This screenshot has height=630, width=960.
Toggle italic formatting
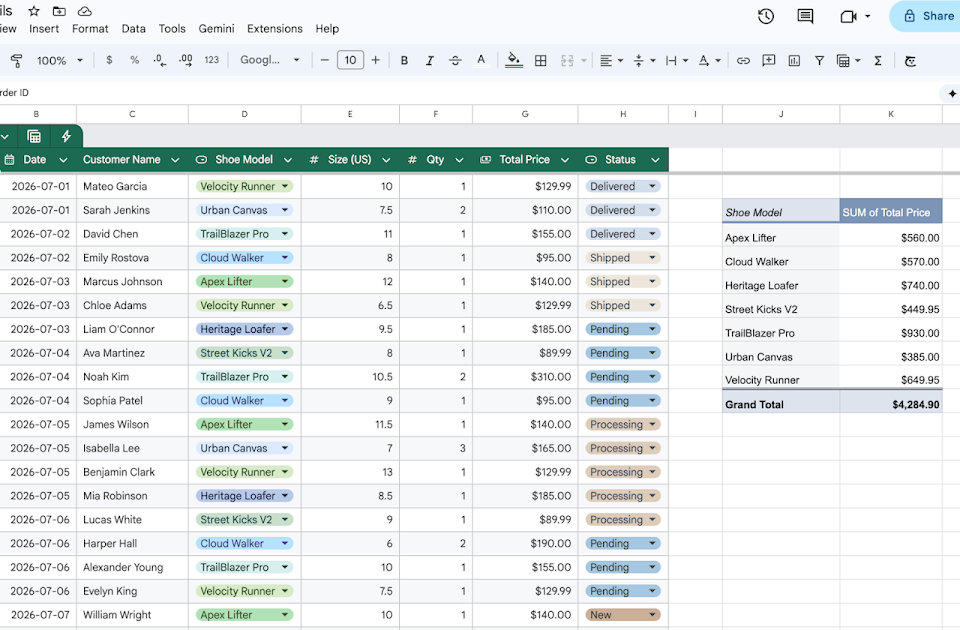pyautogui.click(x=430, y=61)
